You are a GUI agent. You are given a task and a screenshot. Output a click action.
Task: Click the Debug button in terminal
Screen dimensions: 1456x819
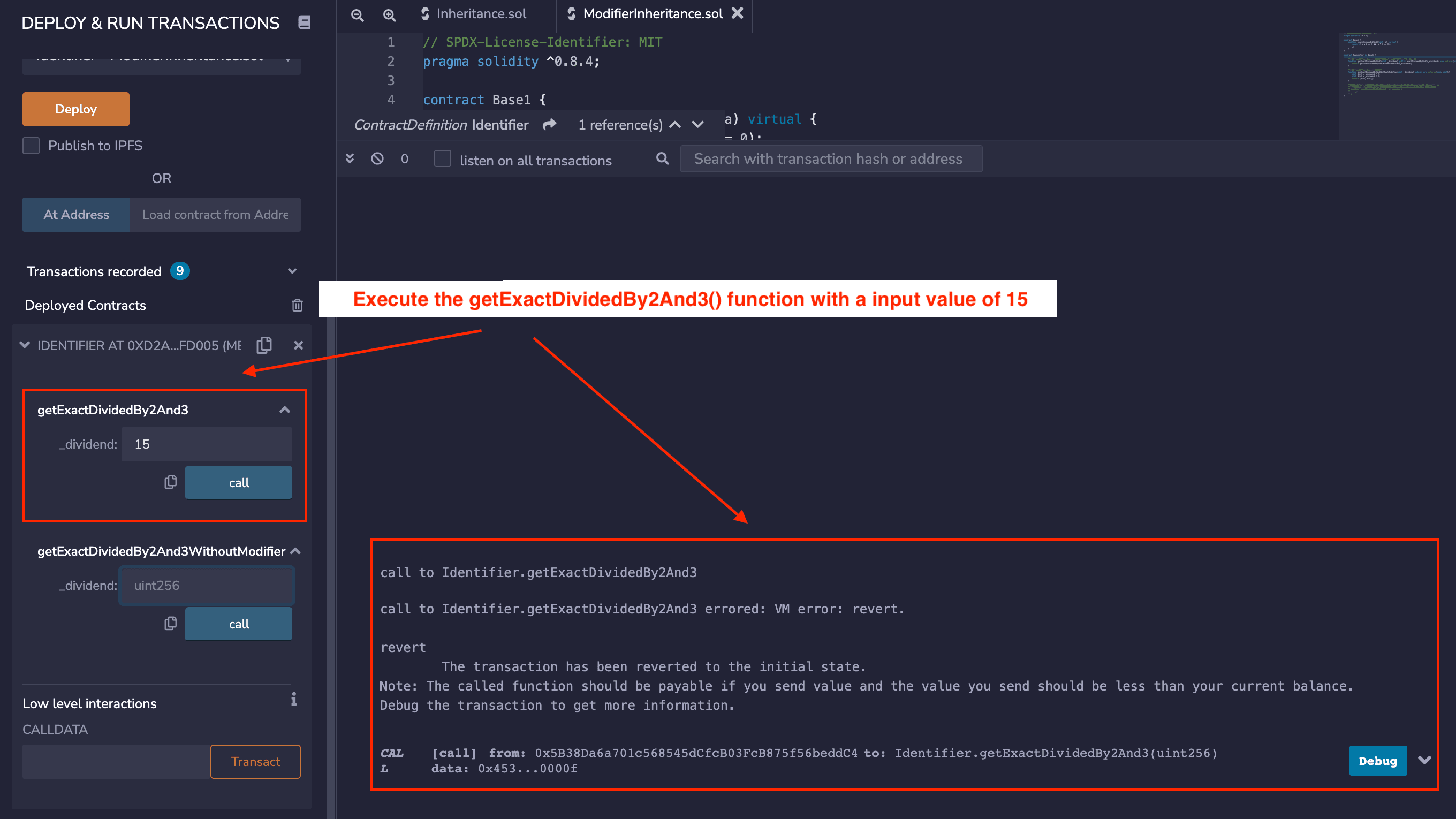click(1377, 761)
